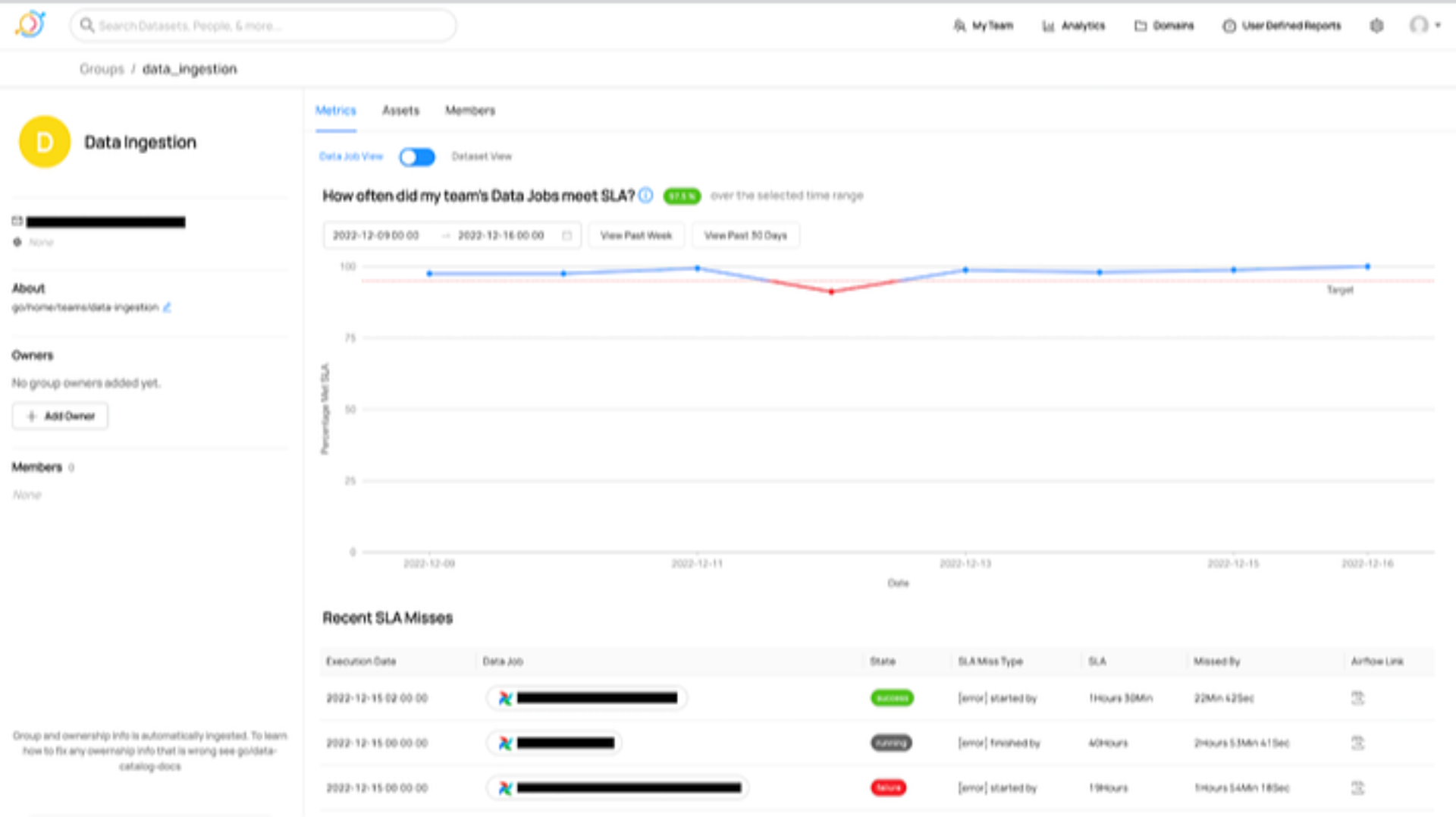This screenshot has height=817, width=1456.
Task: Click the Execution Date column header
Action: [x=361, y=661]
